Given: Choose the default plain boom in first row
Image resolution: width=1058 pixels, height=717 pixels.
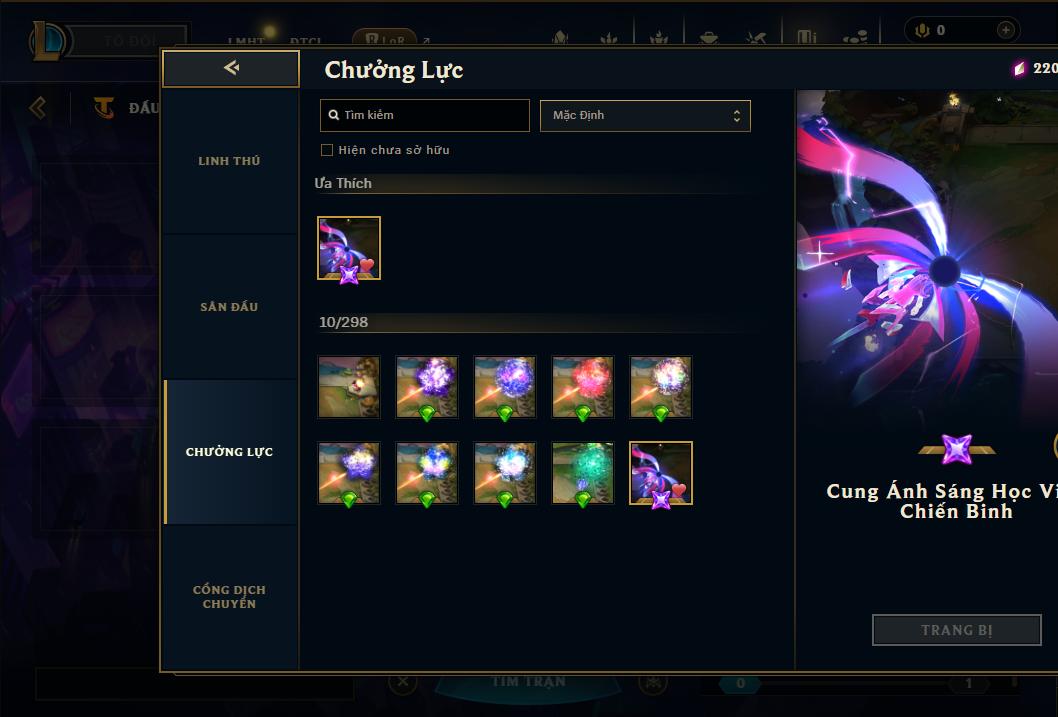Looking at the screenshot, I should tap(349, 387).
